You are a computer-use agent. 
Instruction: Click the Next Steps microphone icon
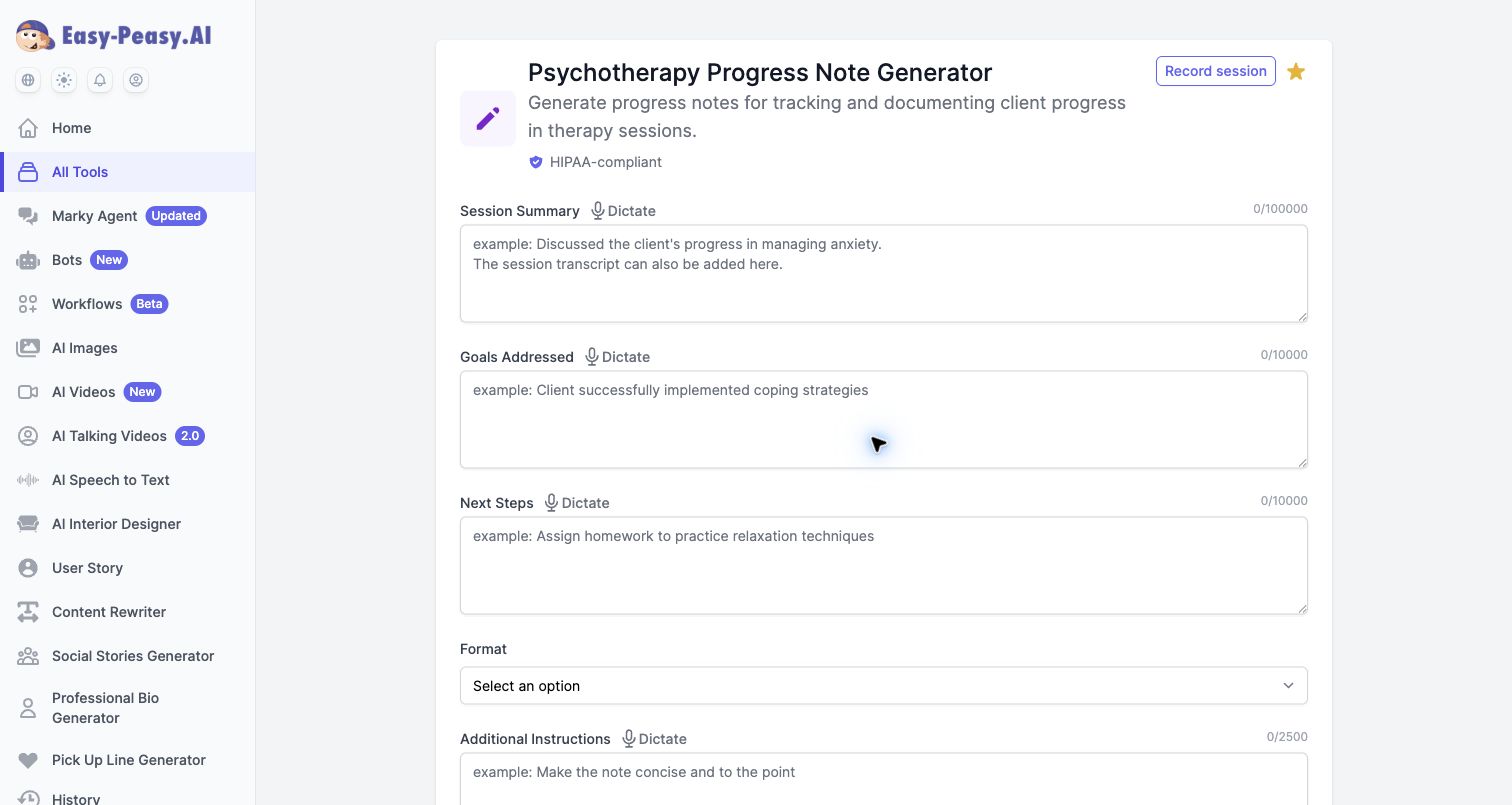tap(551, 503)
